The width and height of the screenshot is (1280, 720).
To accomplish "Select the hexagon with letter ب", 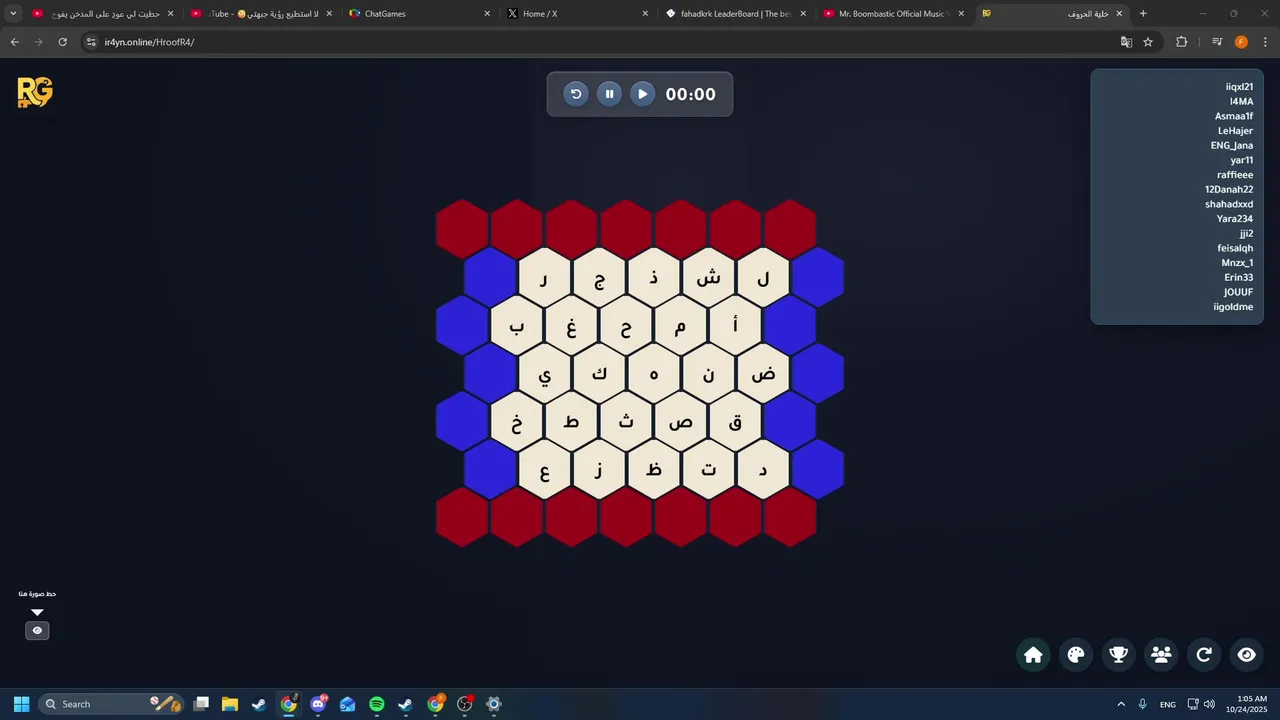I will tap(517, 326).
